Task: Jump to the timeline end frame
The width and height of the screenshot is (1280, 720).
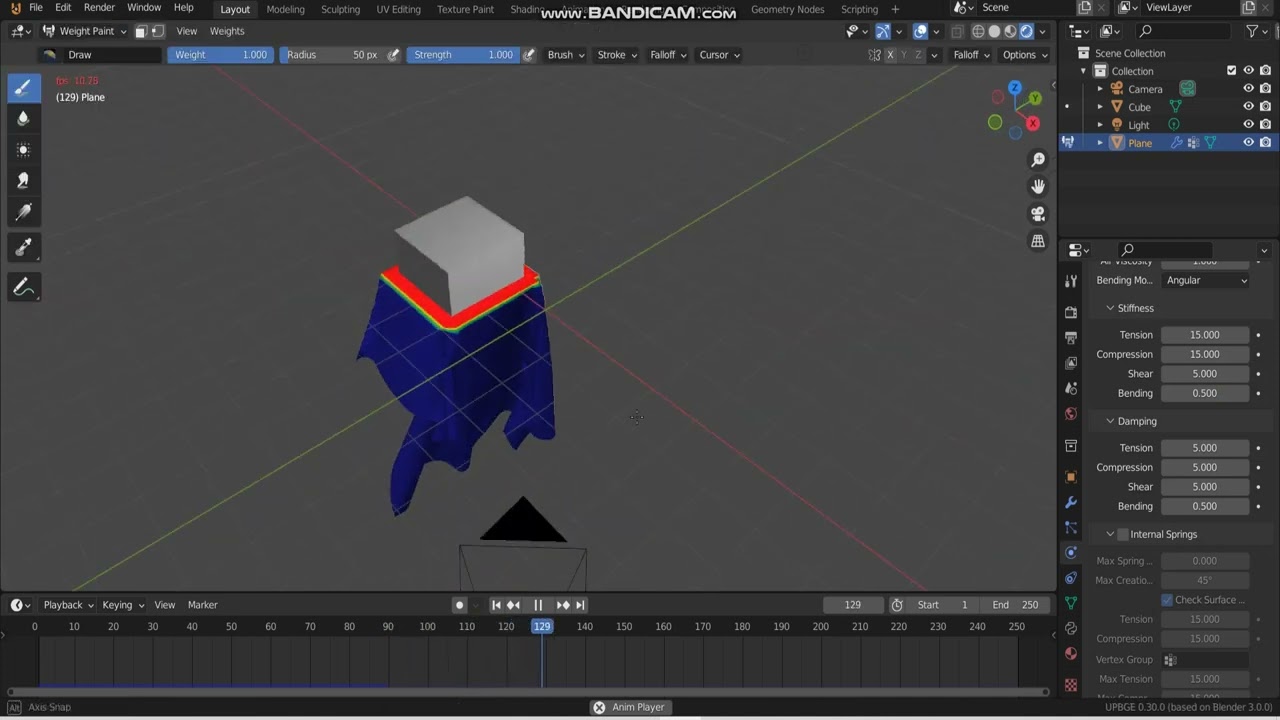Action: point(580,605)
